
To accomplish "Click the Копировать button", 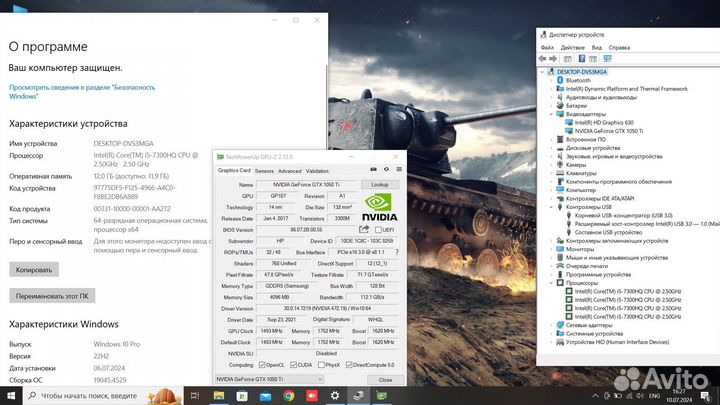I will click(x=34, y=270).
